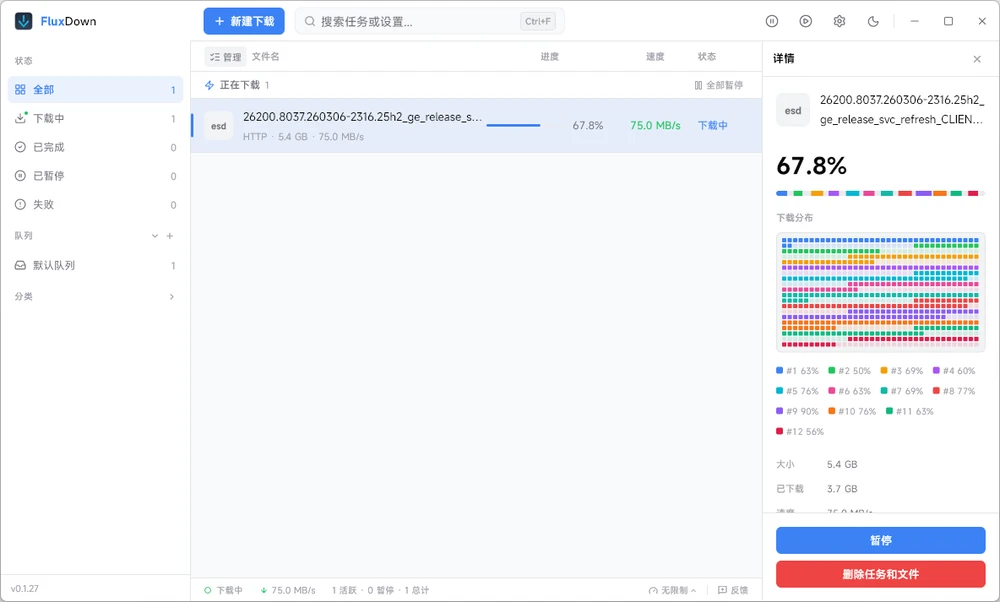Click the download progress bar in the task row

pos(513,126)
